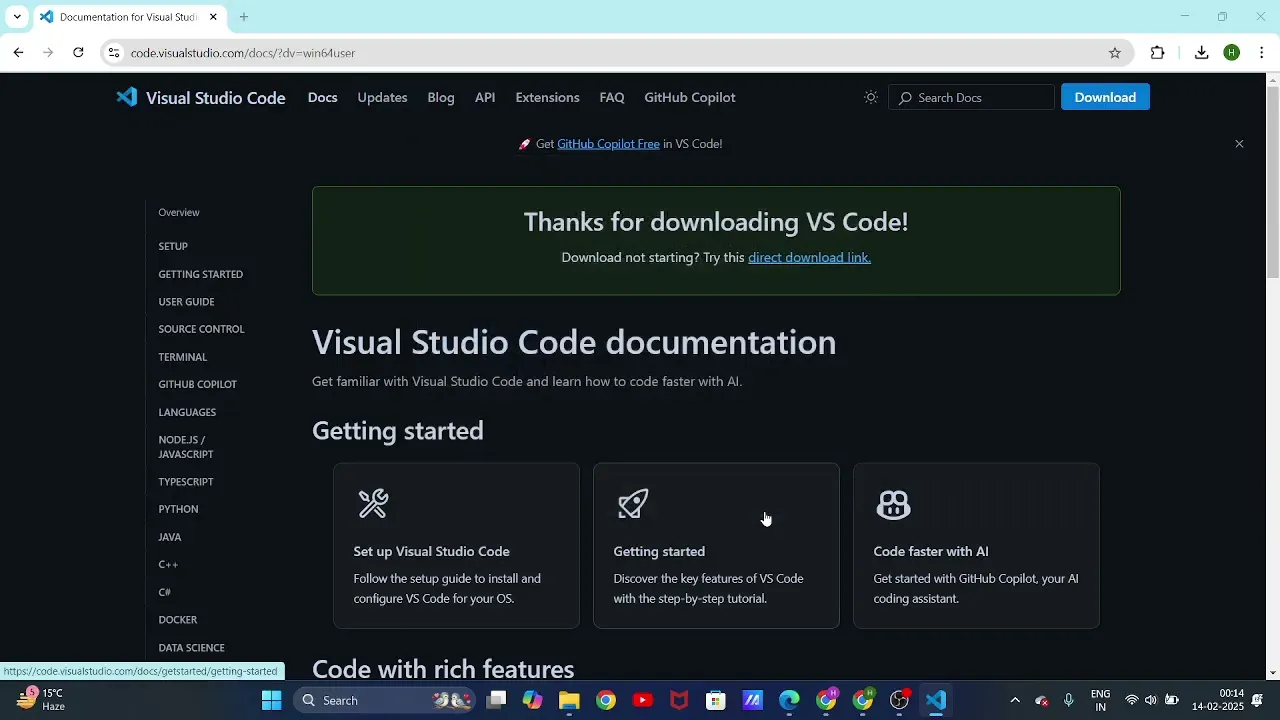Expand the TERMINAL sidebar section
The image size is (1280, 720).
(x=182, y=357)
